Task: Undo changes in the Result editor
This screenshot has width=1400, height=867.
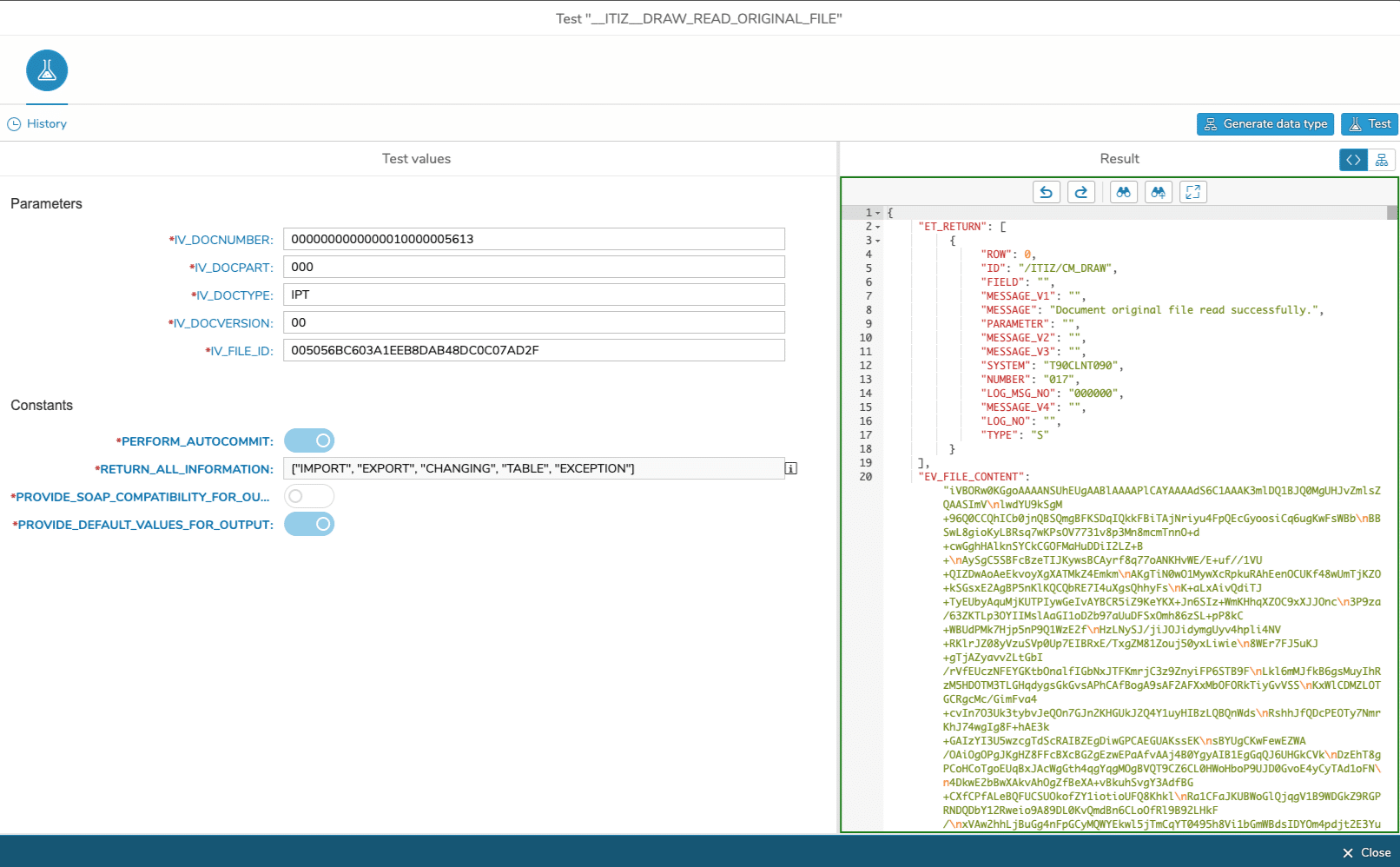Action: pos(1046,192)
